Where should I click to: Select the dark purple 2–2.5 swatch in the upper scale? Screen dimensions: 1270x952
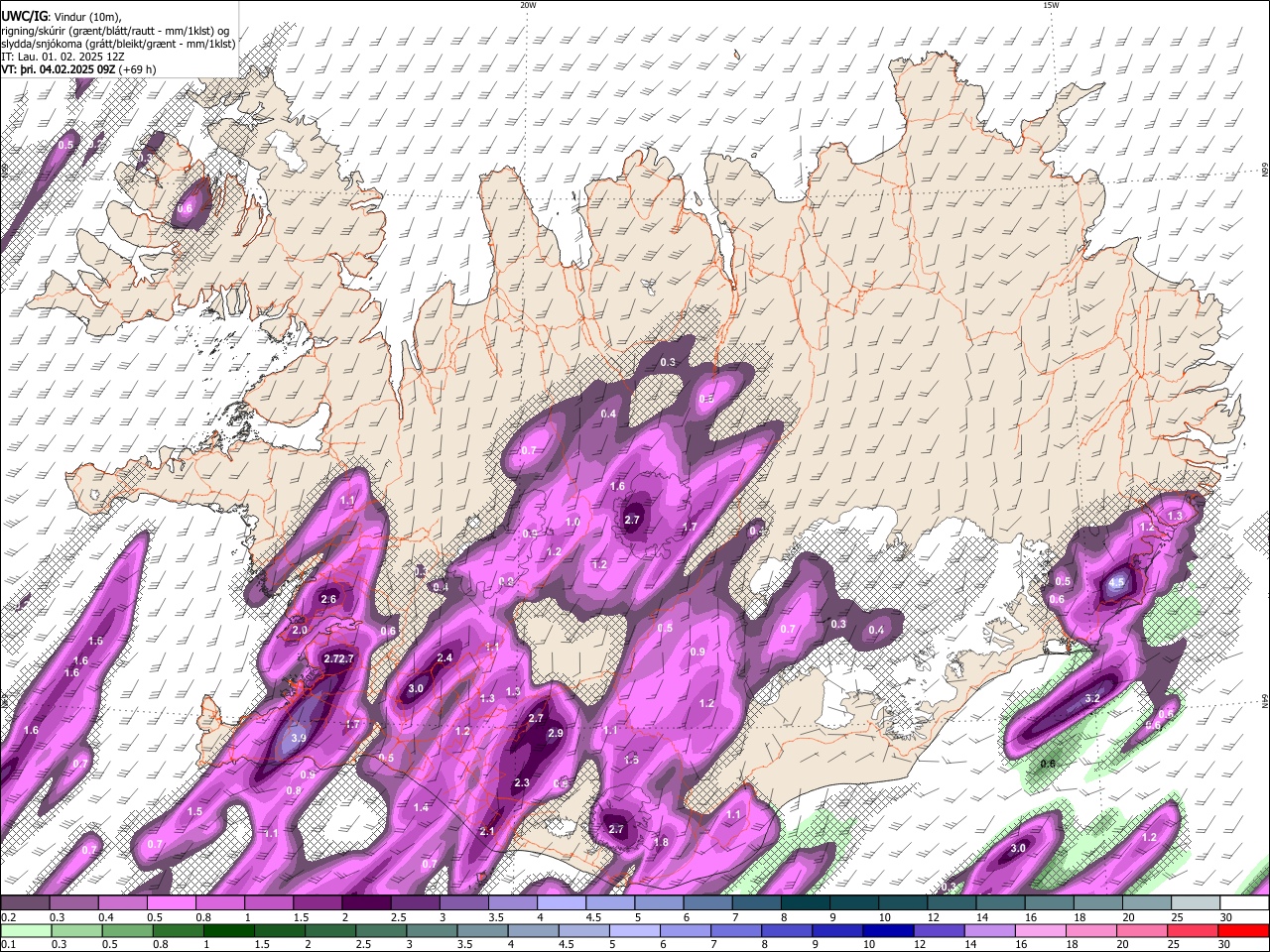(x=366, y=903)
